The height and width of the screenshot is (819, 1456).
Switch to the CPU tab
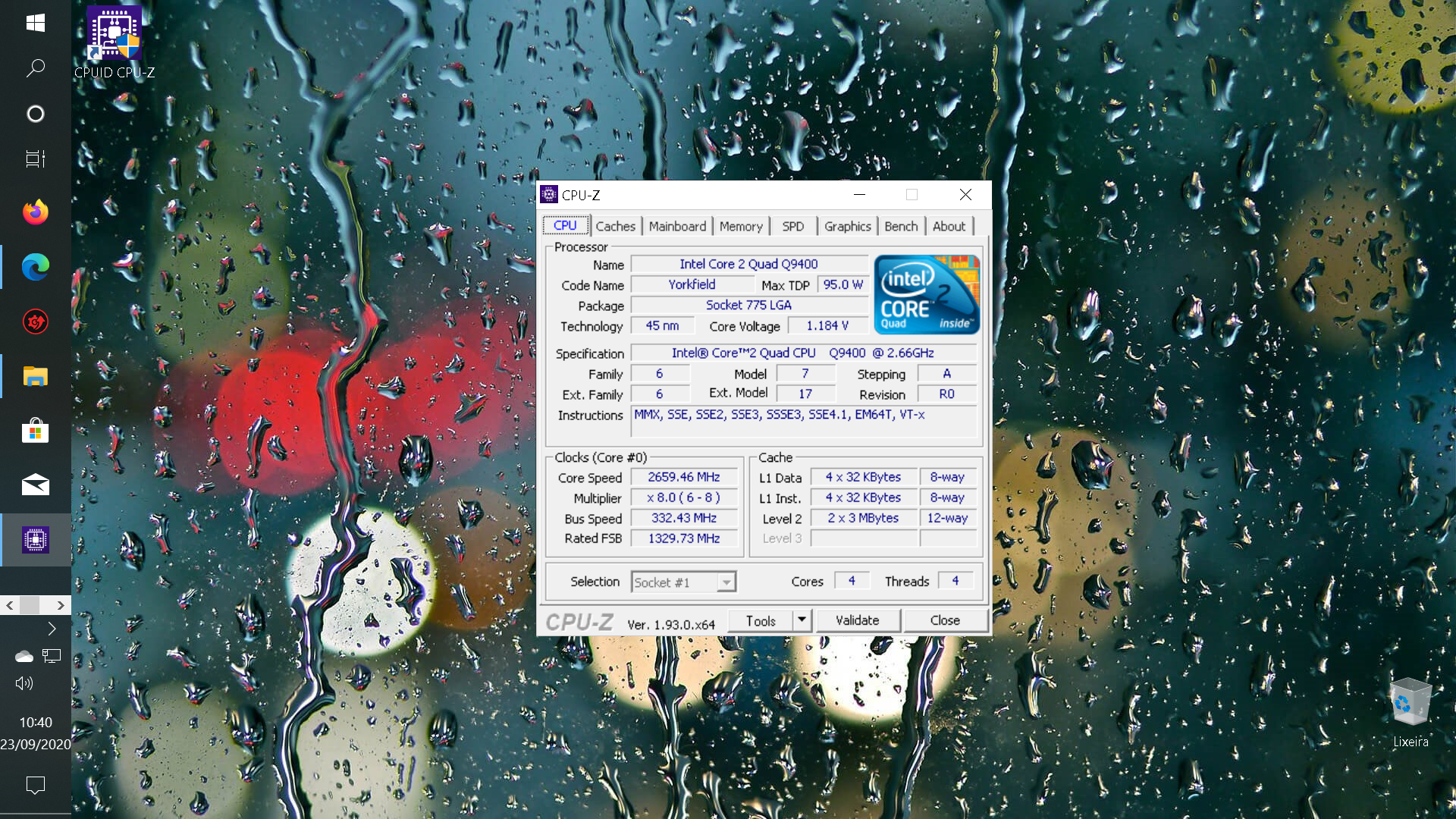[565, 225]
